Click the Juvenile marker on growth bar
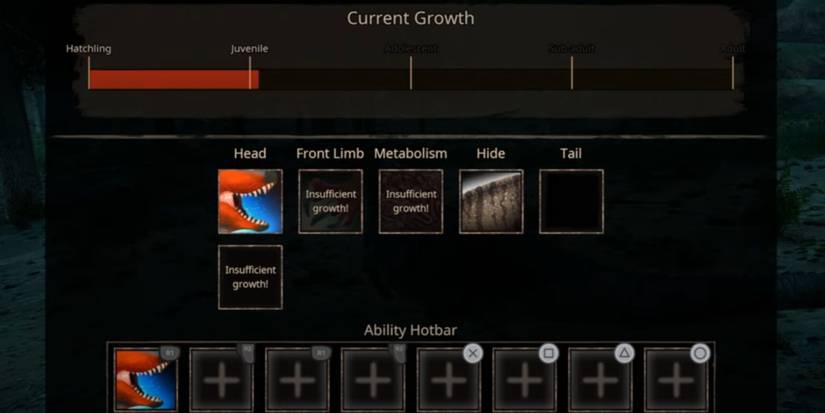 (x=249, y=48)
